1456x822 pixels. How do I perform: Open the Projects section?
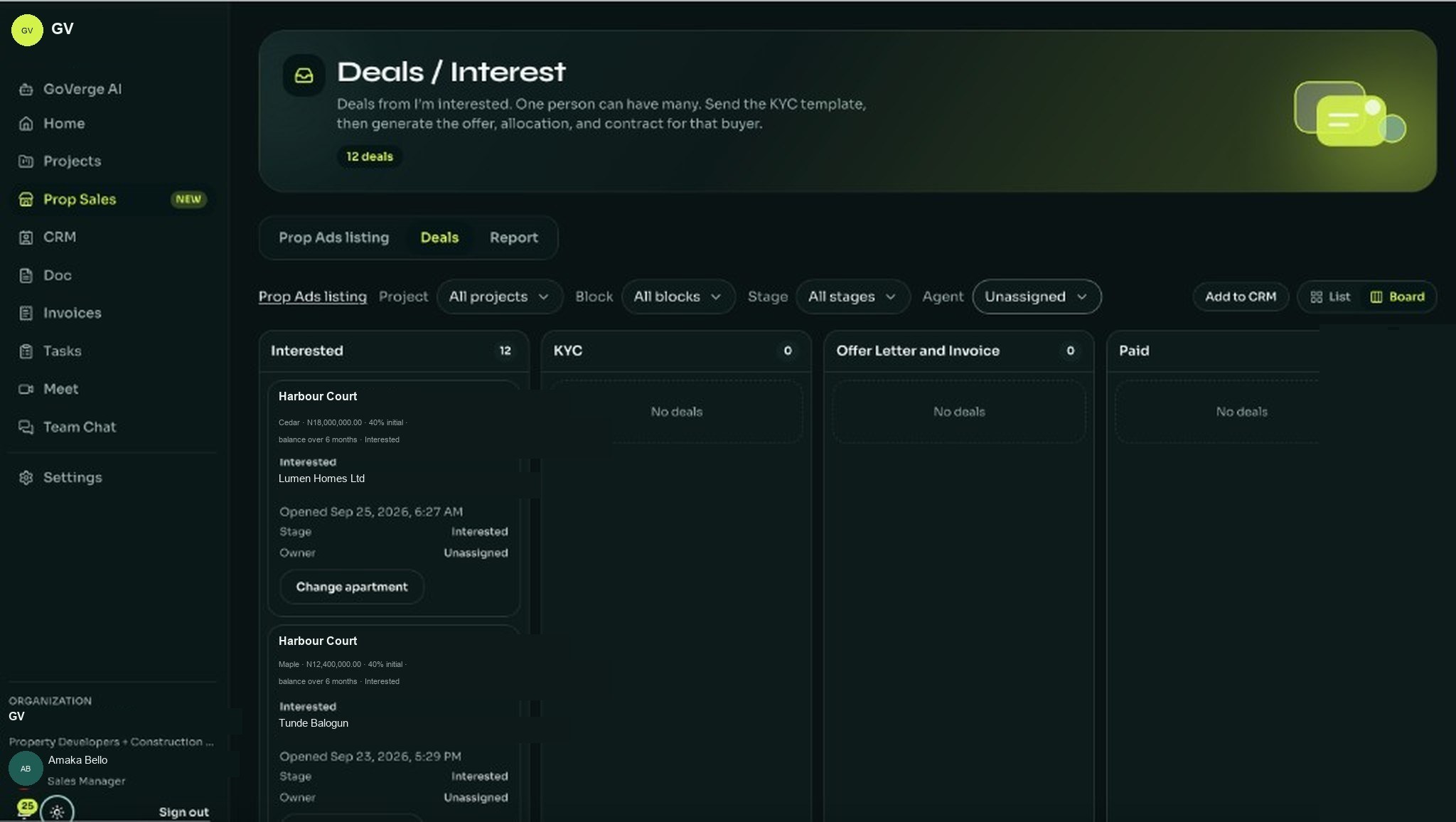point(72,161)
